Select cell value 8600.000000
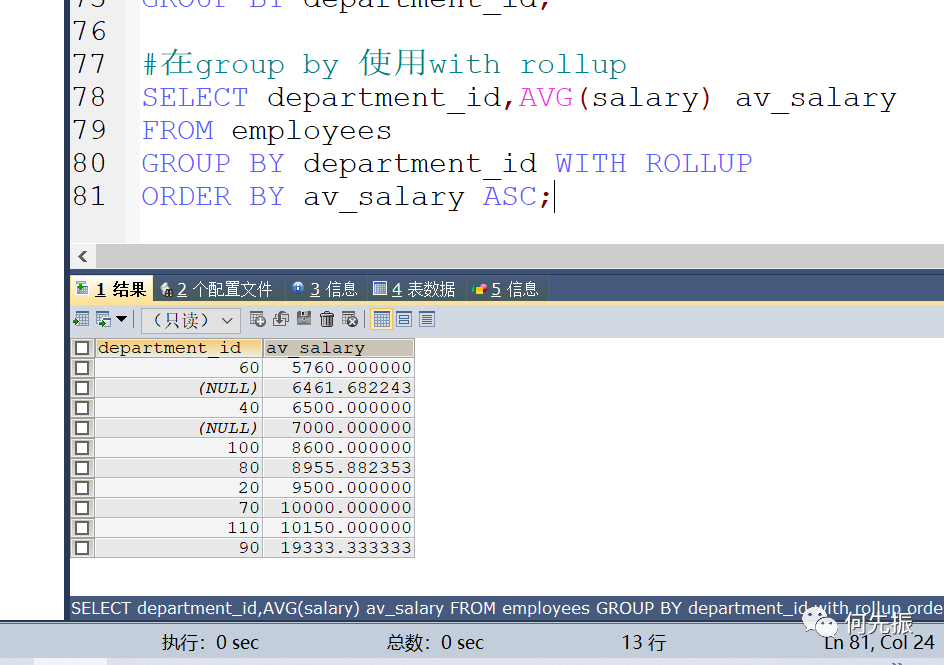 [338, 448]
